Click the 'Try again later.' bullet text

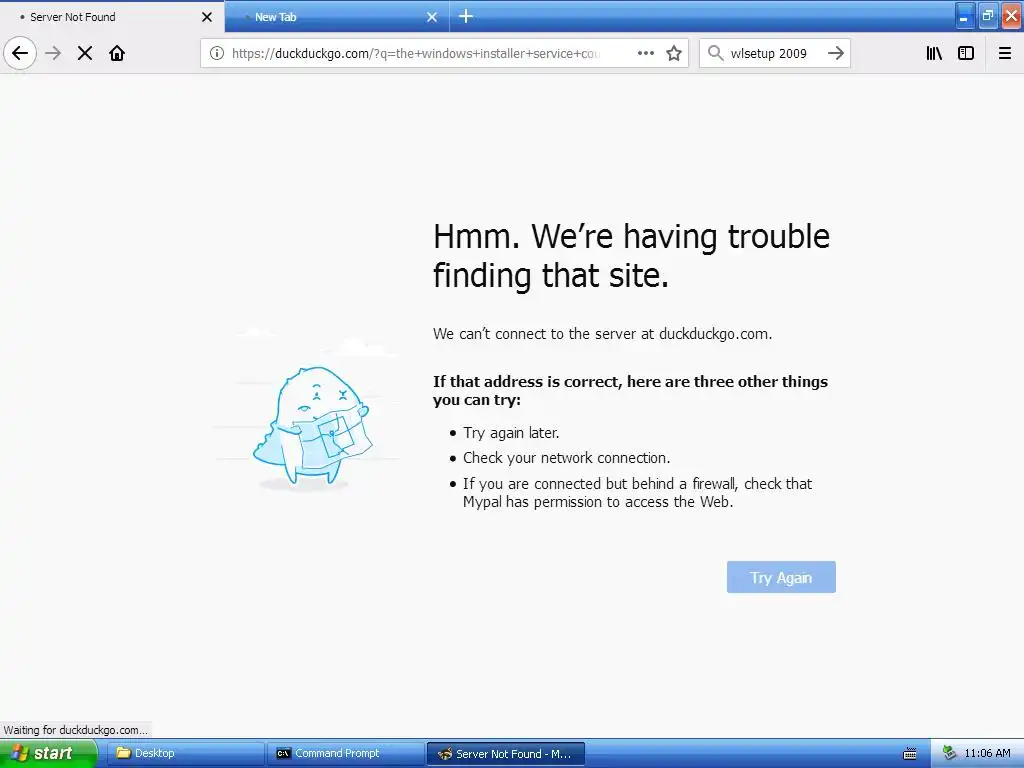click(511, 433)
